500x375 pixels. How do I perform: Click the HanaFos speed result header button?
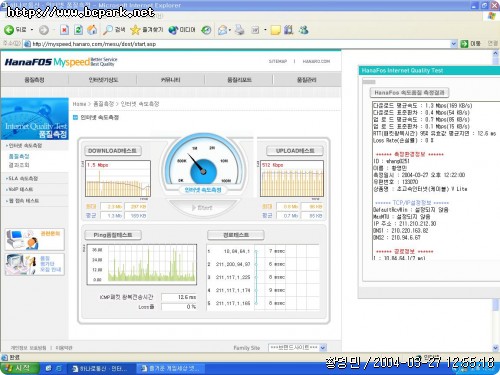409,93
